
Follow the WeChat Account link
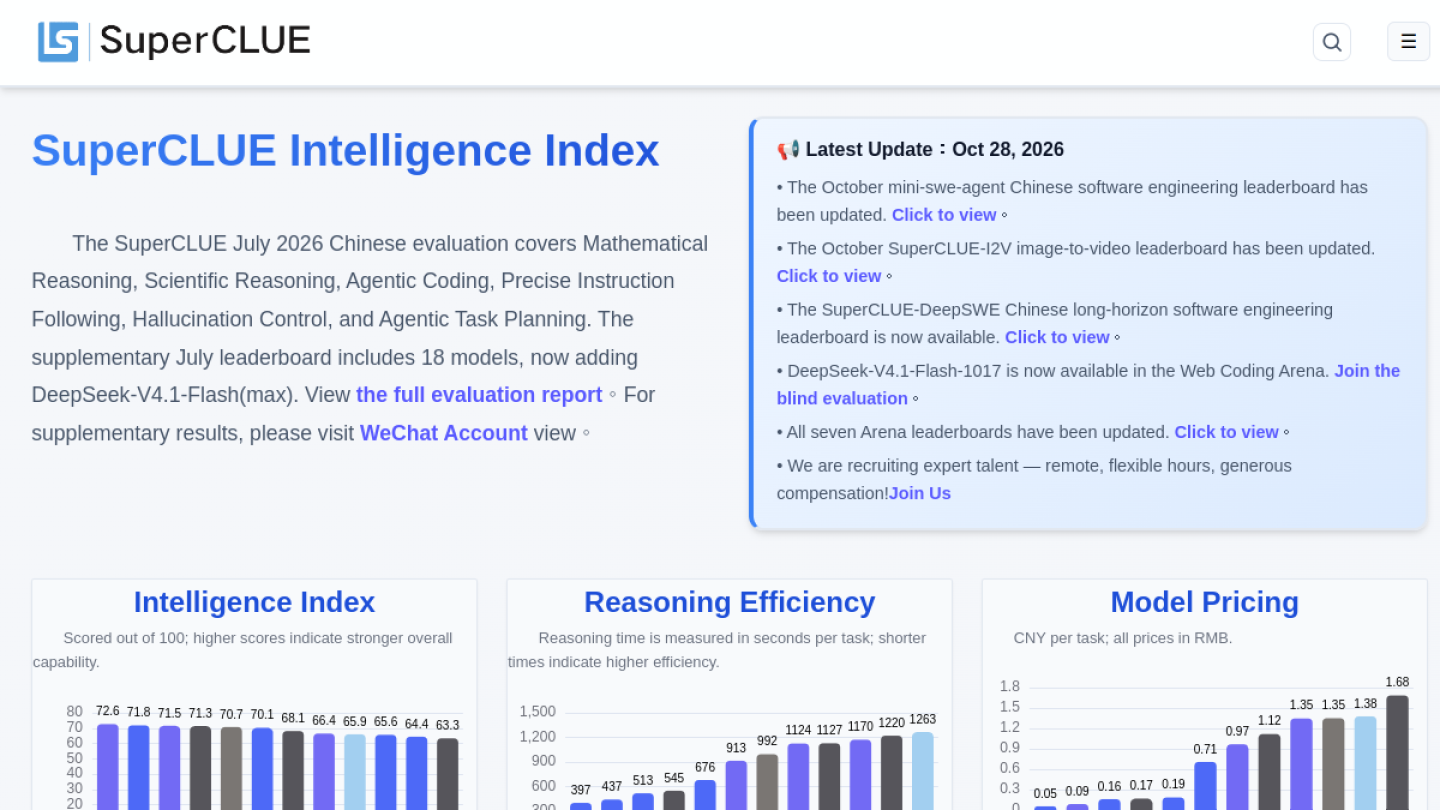pyautogui.click(x=443, y=433)
